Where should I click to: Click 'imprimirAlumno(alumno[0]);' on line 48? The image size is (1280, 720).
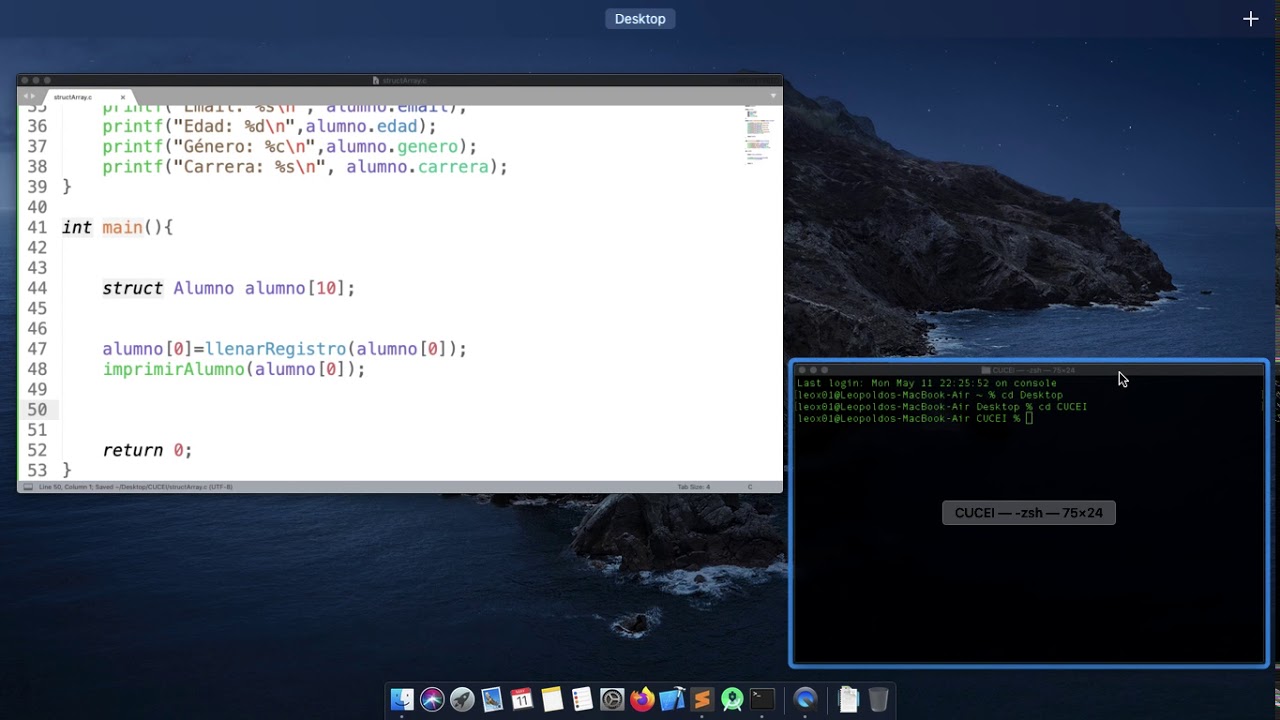point(234,369)
